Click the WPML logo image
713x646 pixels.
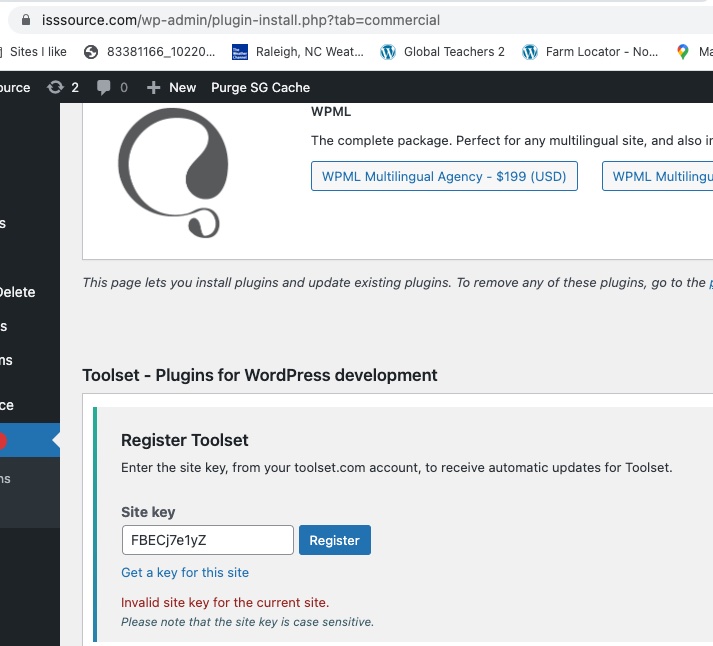[173, 173]
